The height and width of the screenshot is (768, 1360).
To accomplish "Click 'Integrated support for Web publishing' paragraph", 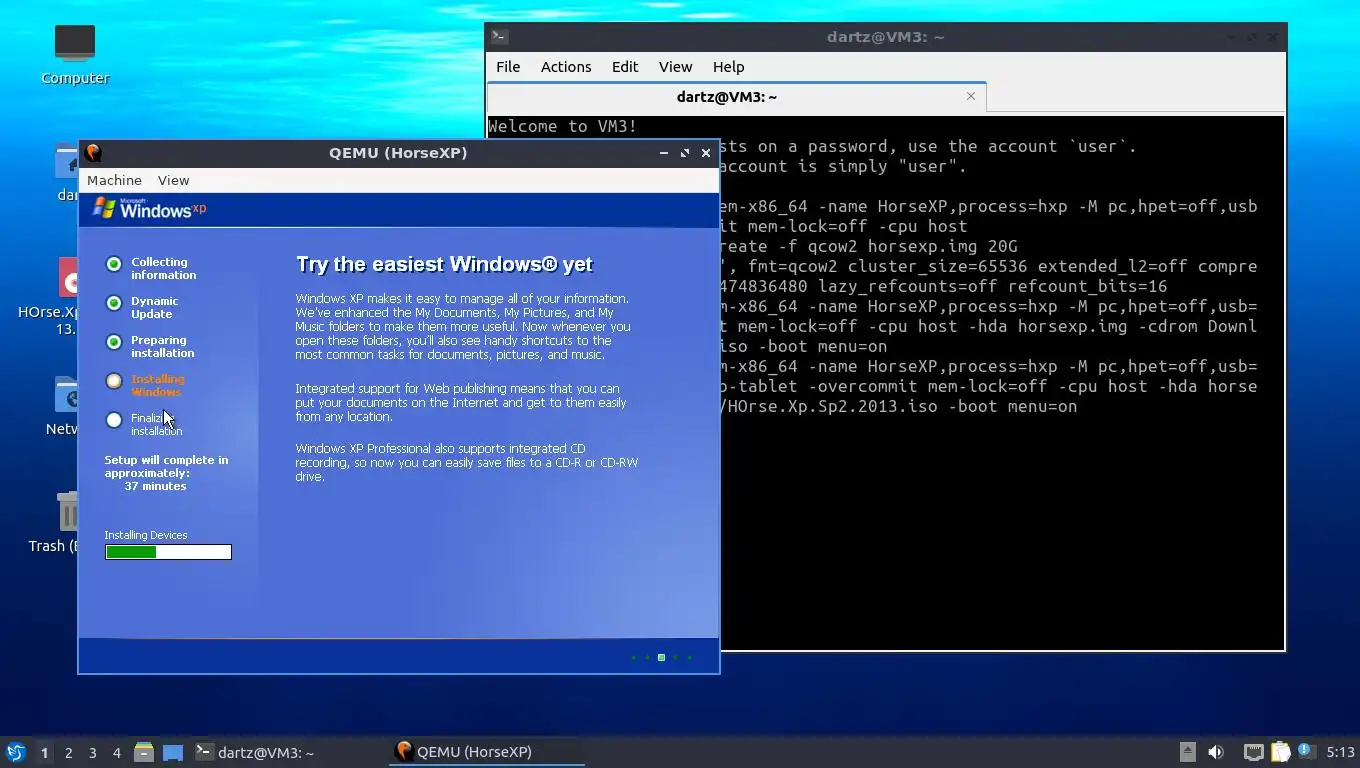I will 461,403.
